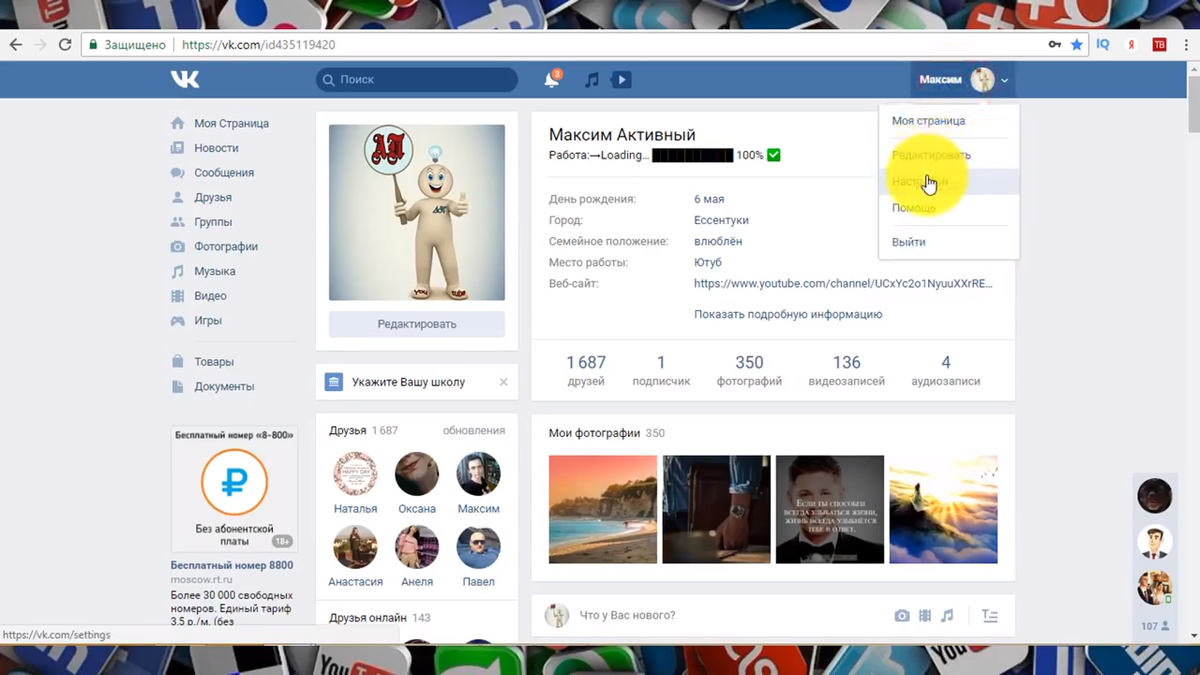This screenshot has height=675, width=1200.
Task: Click the Что у Вас нового post field
Action: click(x=628, y=616)
